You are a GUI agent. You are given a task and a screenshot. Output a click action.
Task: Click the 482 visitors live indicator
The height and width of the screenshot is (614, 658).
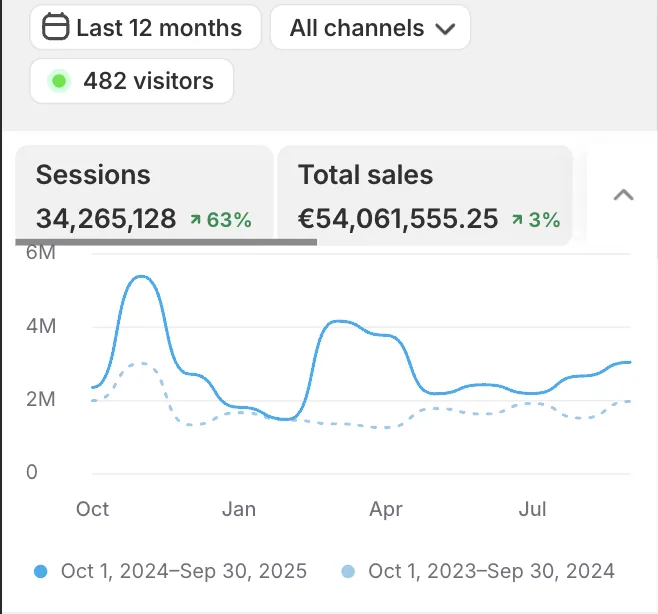[x=131, y=81]
